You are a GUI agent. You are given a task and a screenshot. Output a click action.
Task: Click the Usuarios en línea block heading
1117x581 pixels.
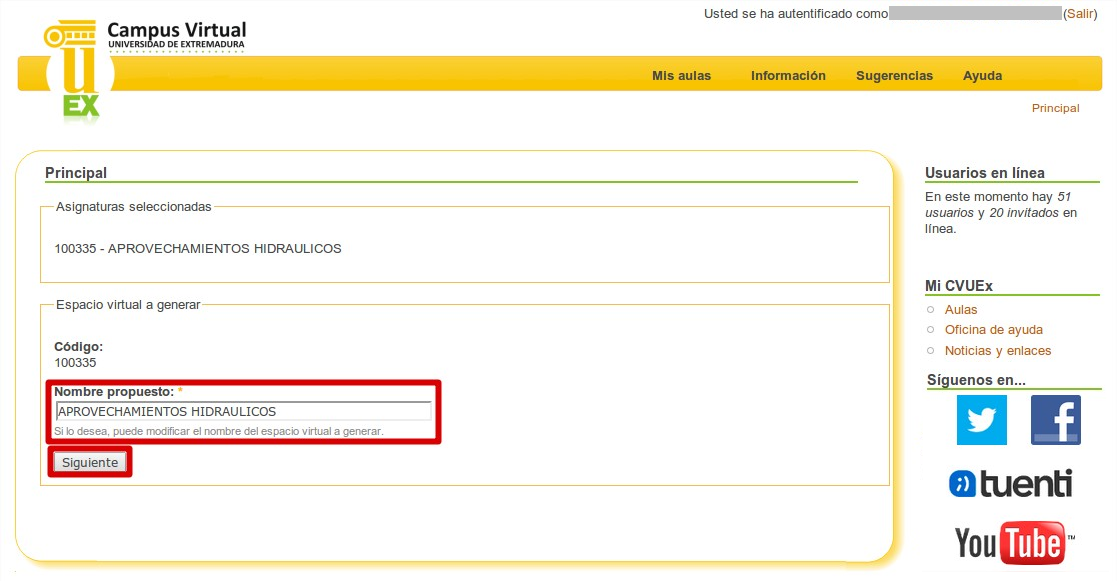(984, 173)
